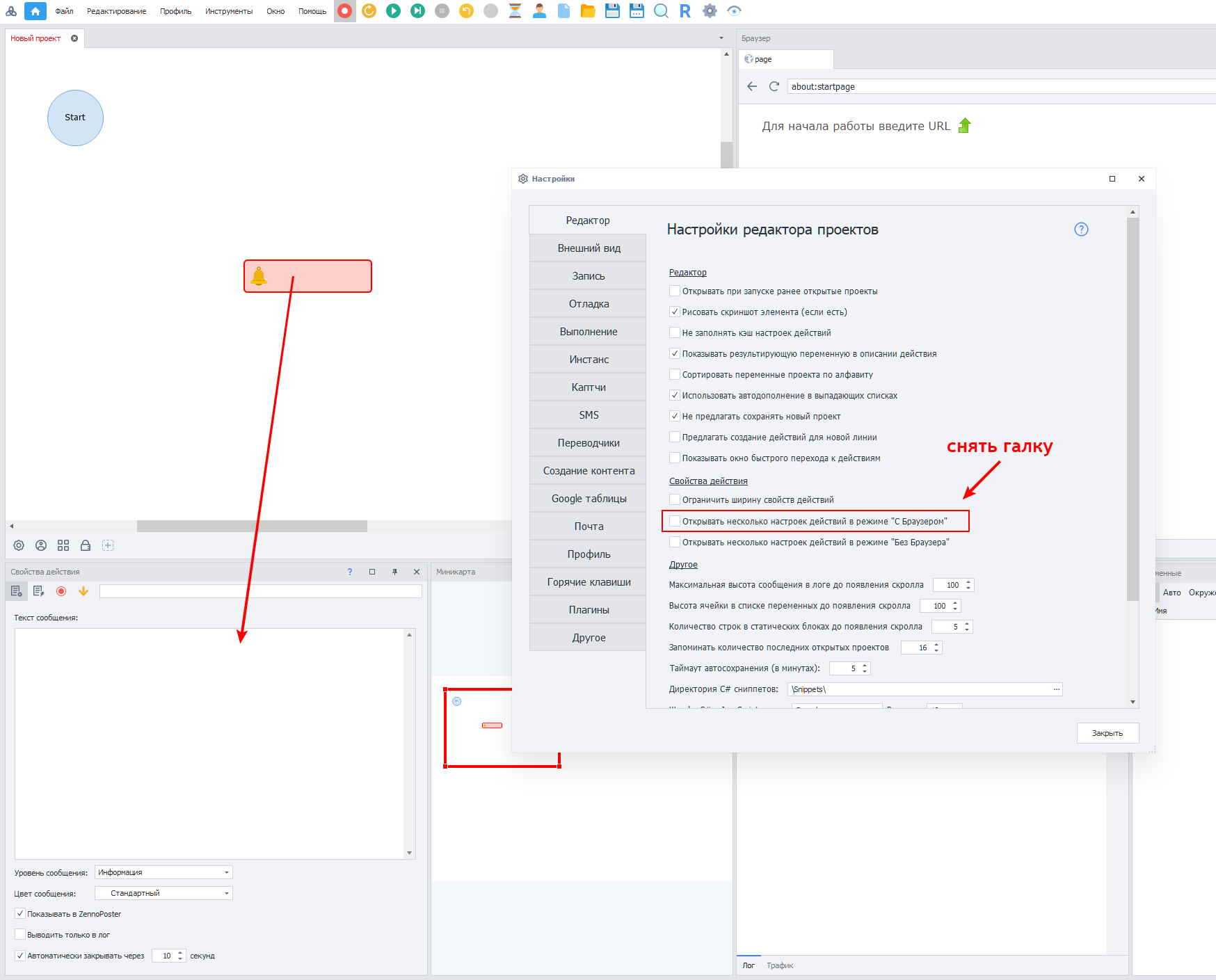Click the user circle icon below canvas
The image size is (1216, 980).
(x=41, y=545)
